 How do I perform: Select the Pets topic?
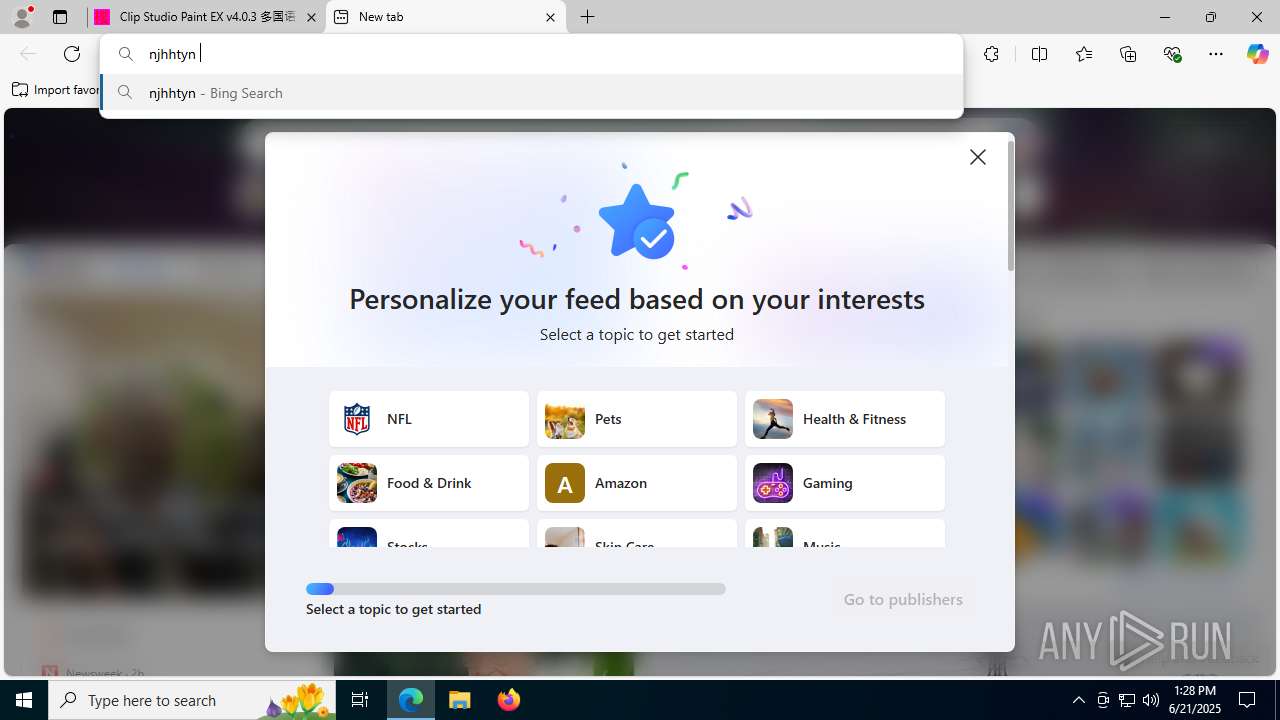point(637,419)
